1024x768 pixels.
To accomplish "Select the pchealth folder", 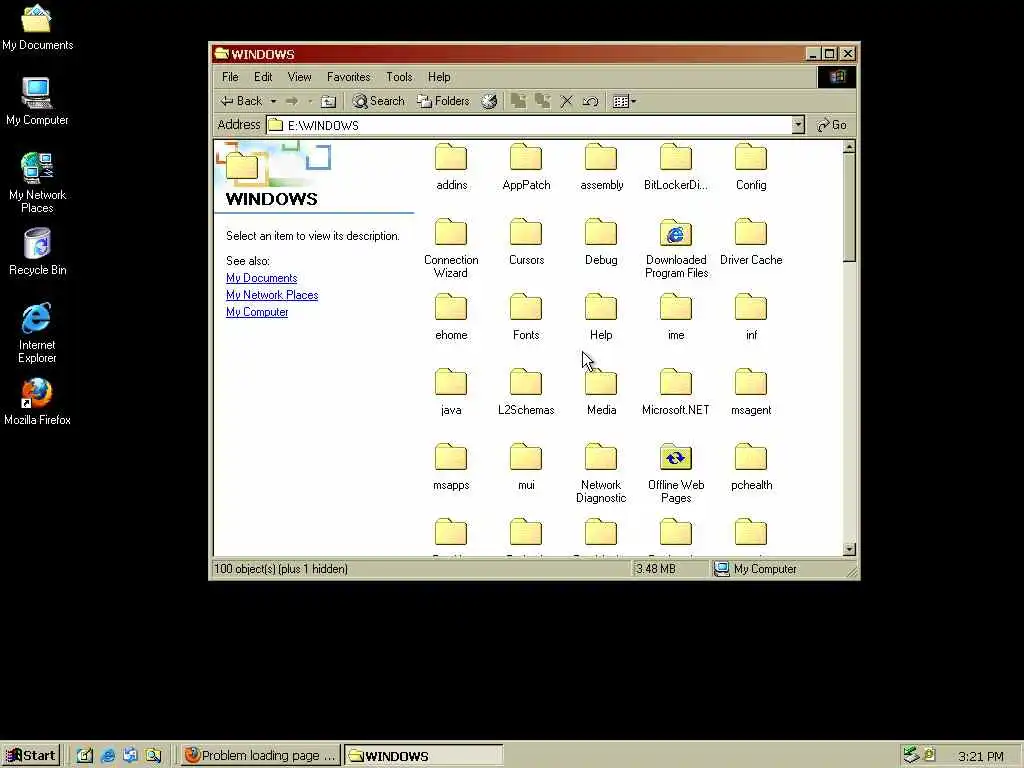I will [x=751, y=467].
